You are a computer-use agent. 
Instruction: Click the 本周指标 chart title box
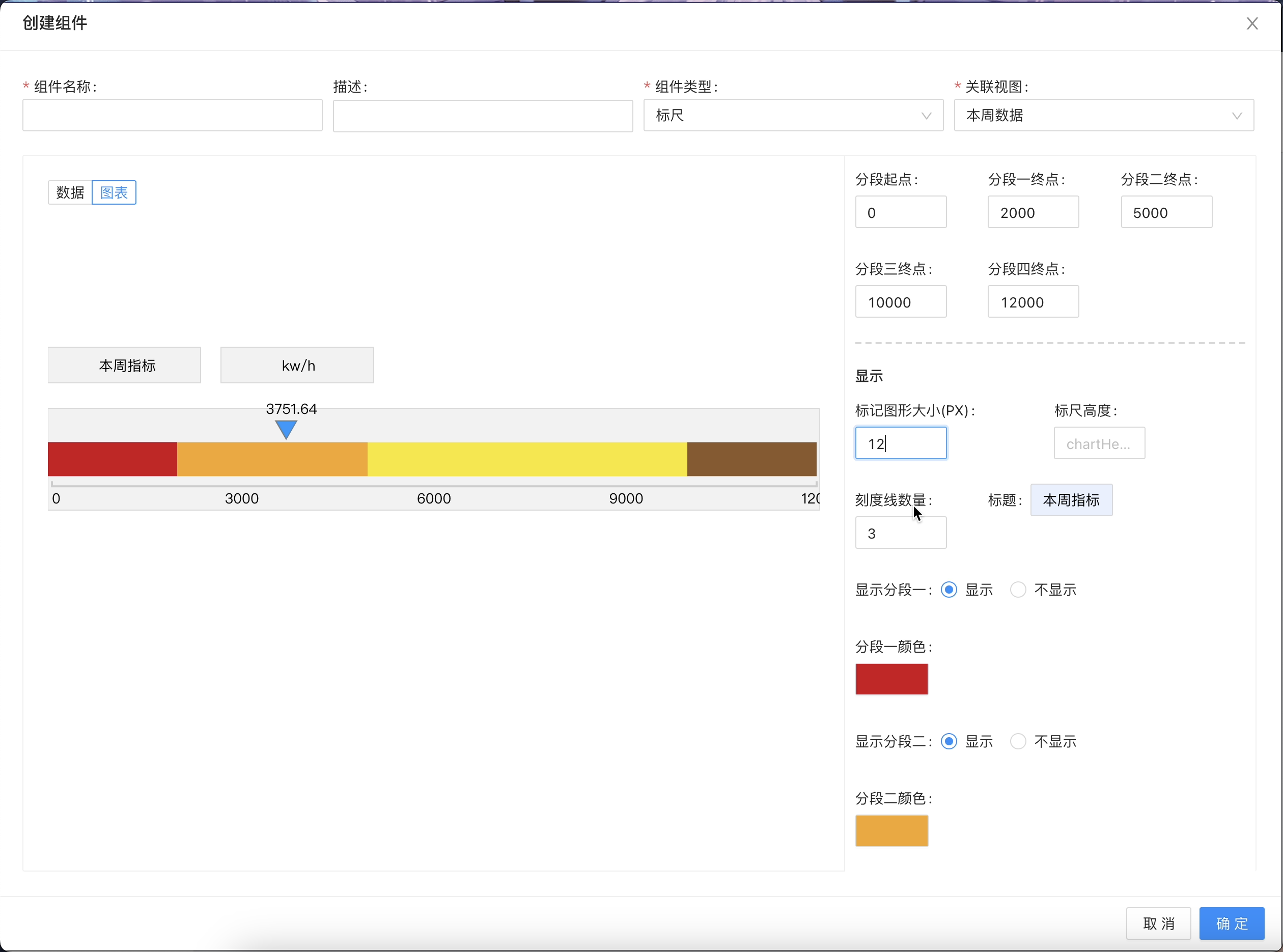coord(125,366)
